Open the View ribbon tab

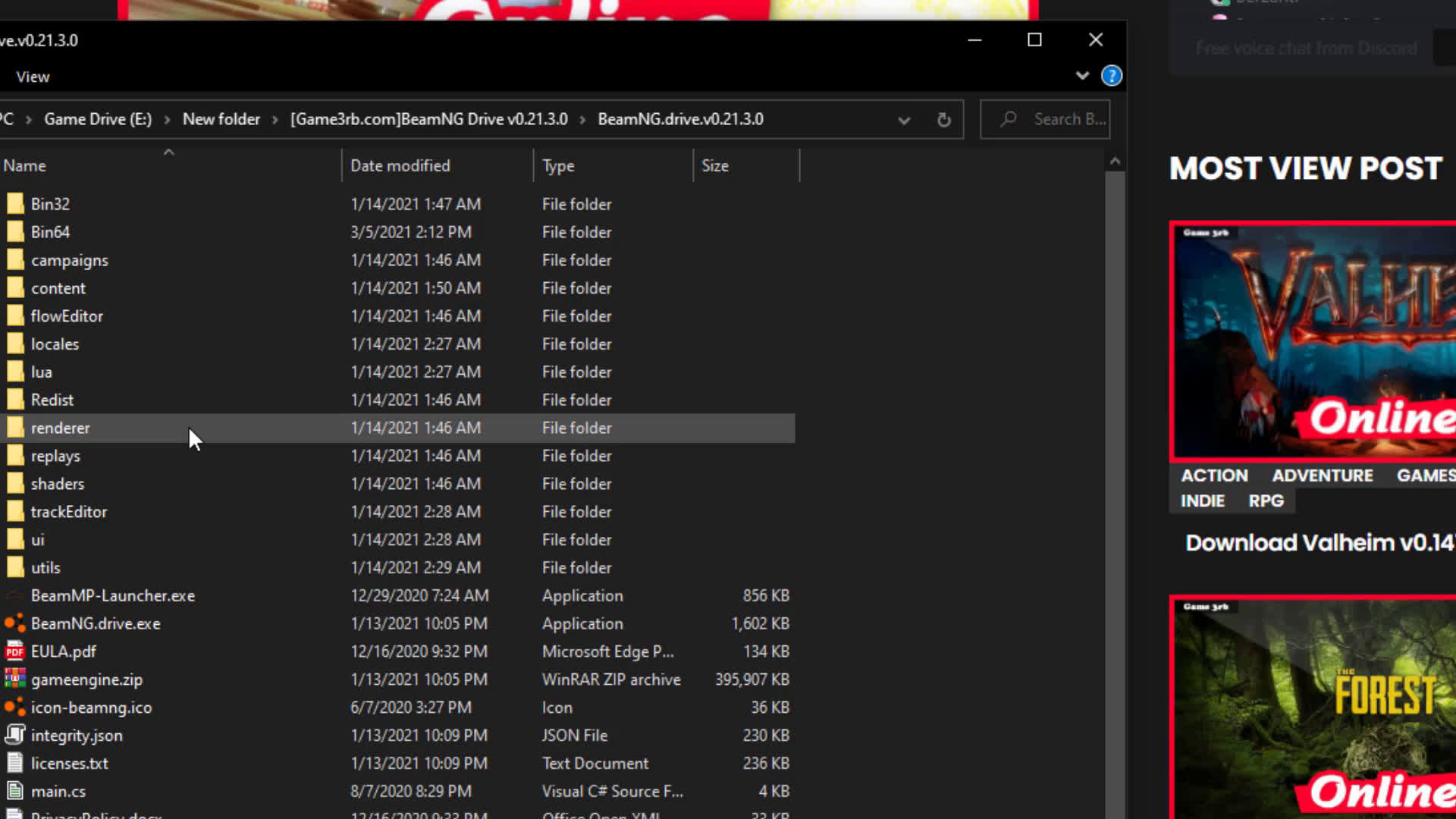click(33, 77)
